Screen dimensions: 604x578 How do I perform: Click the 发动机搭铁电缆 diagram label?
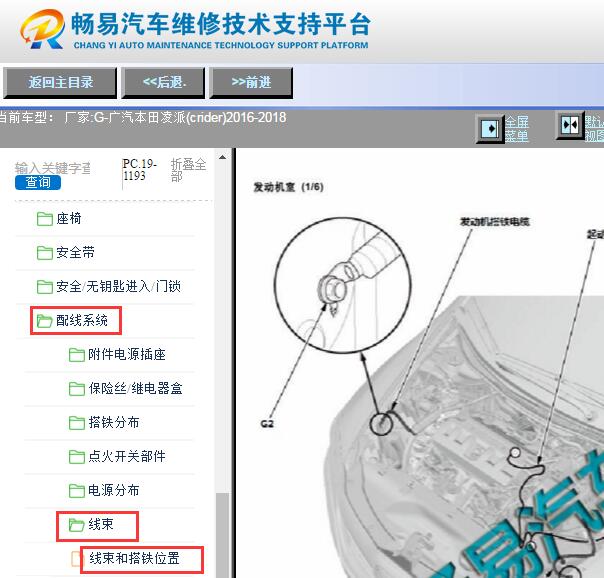495,221
